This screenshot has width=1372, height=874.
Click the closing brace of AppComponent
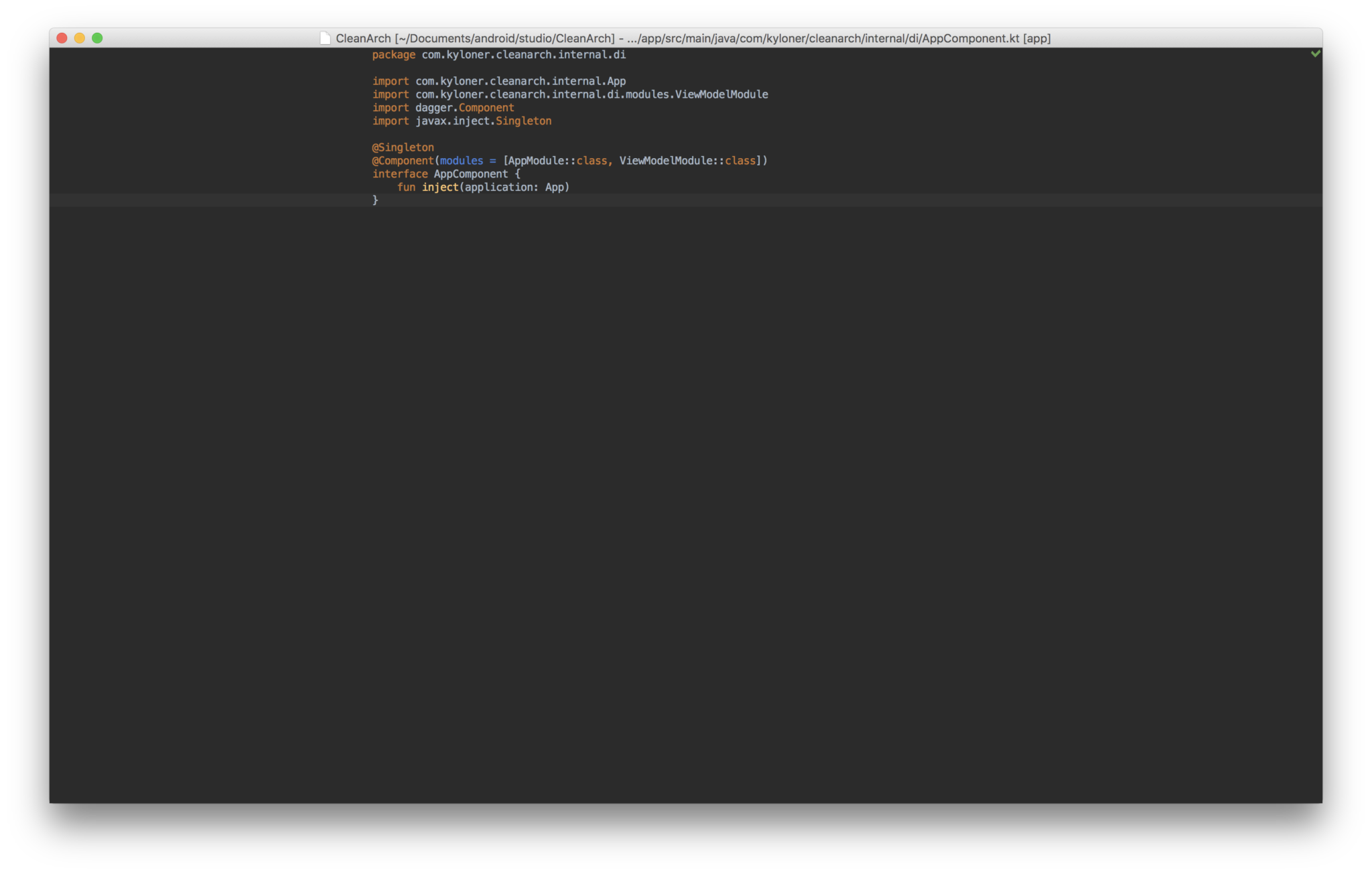click(374, 200)
